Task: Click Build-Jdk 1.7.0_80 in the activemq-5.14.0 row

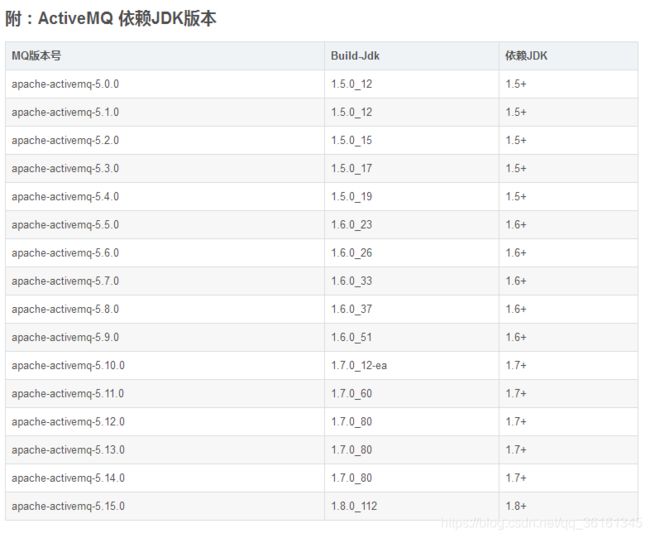Action: [352, 478]
